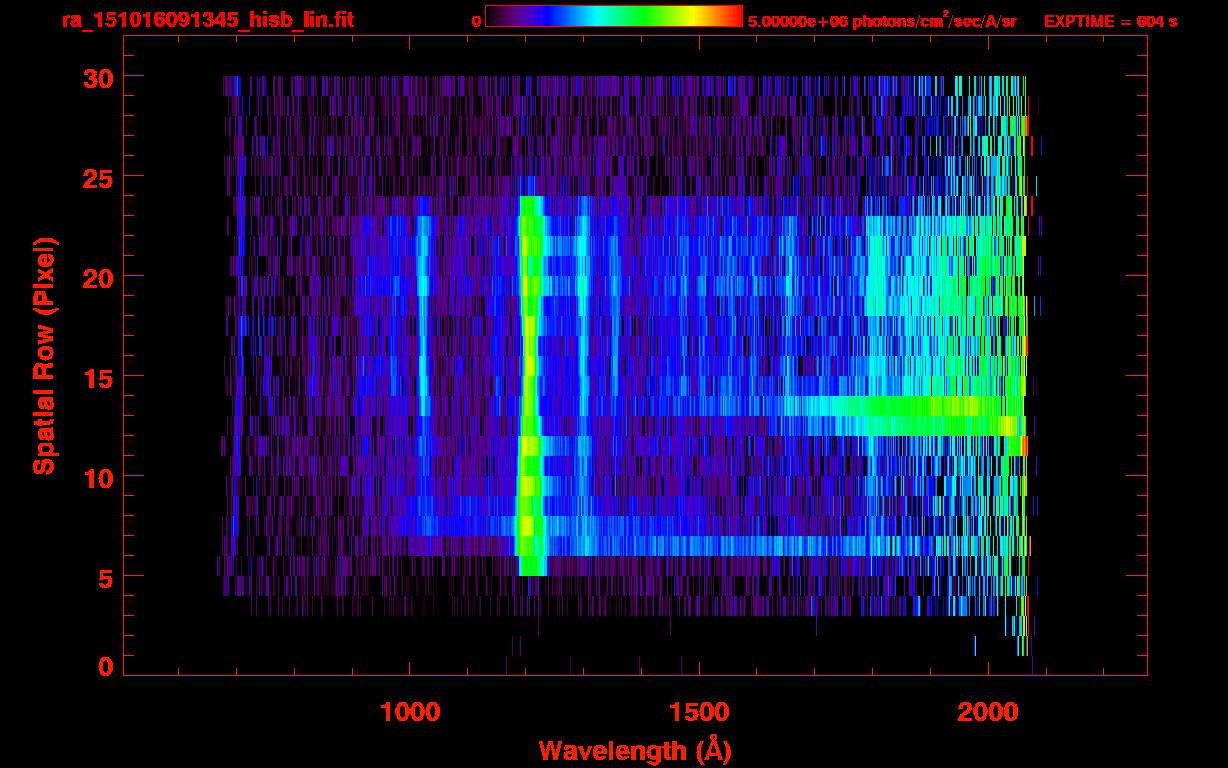
Task: Click the x-axis tick label 2000
Action: click(988, 712)
